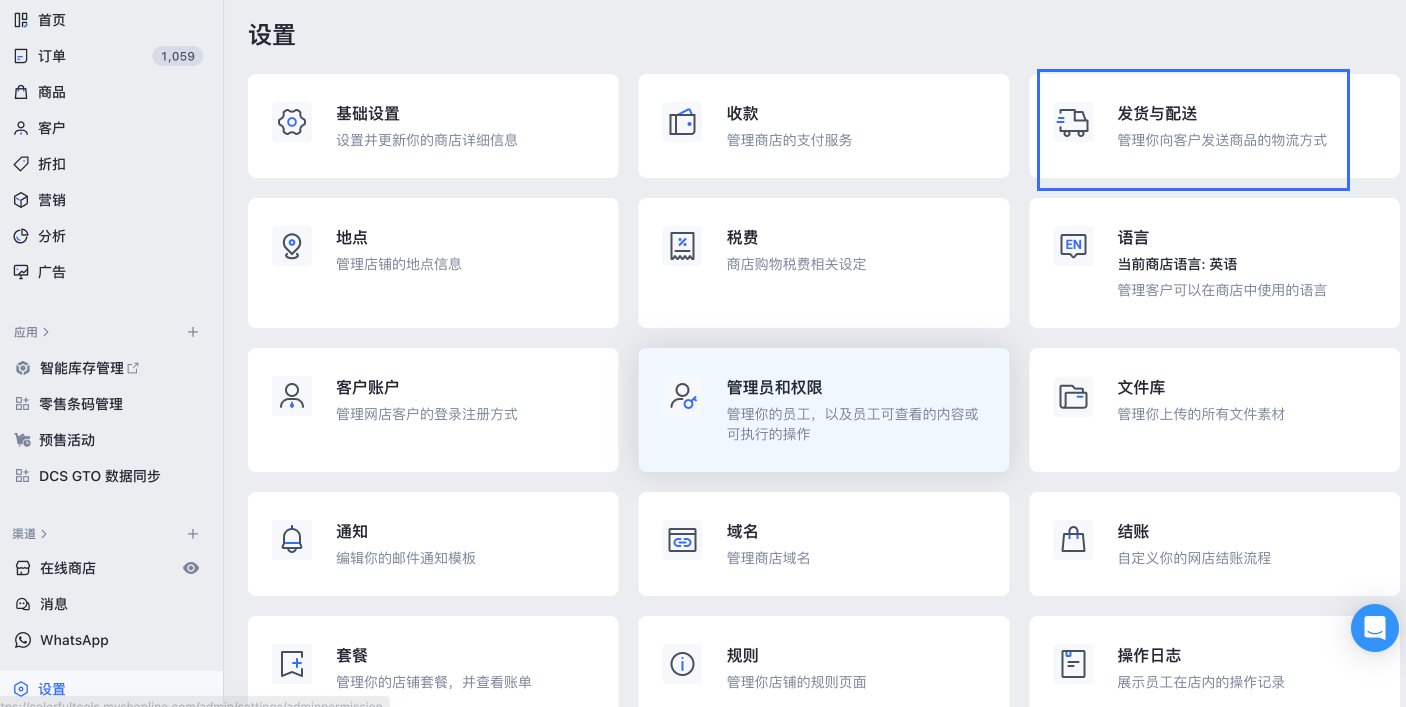Click the WhatsApp icon in sidebar
The image size is (1406, 707).
coord(23,640)
